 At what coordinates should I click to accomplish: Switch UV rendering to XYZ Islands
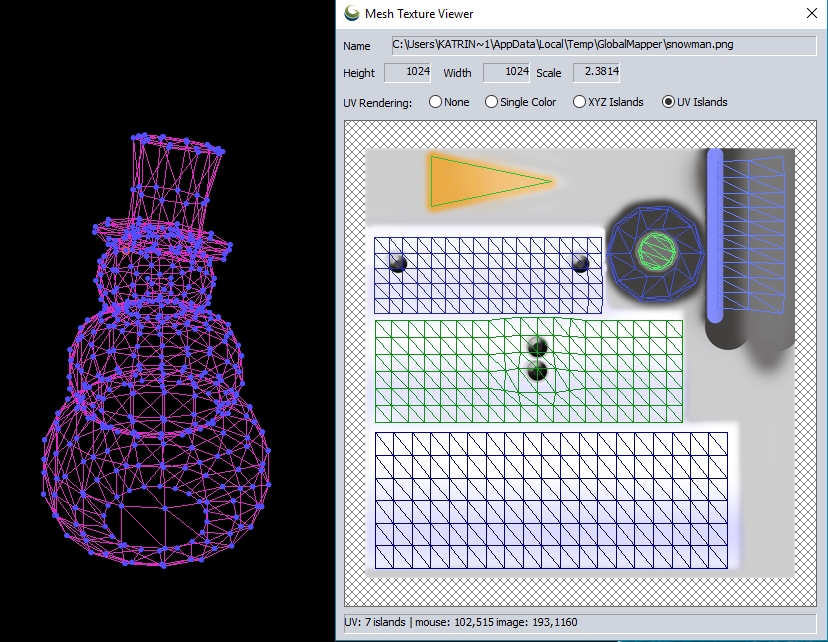579,102
